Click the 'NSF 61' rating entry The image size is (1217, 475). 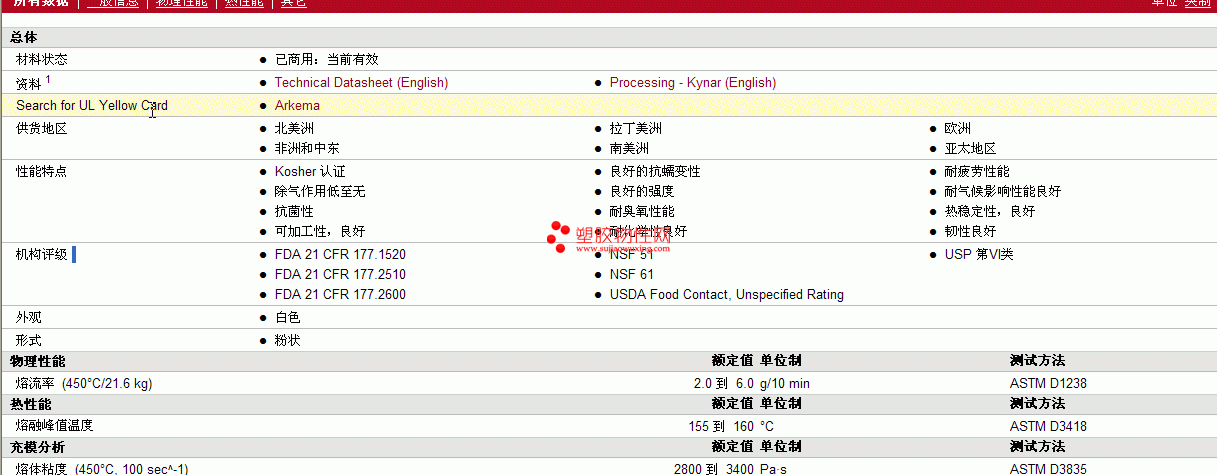point(632,274)
